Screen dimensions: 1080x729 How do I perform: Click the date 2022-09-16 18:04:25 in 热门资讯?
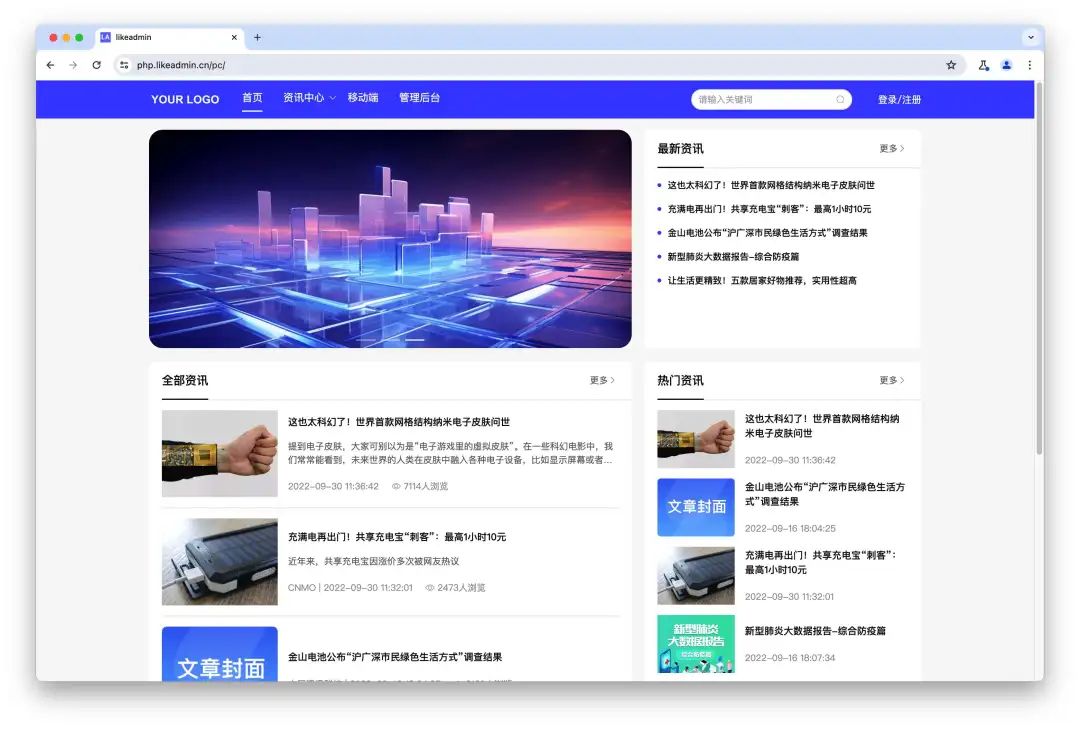click(x=790, y=528)
